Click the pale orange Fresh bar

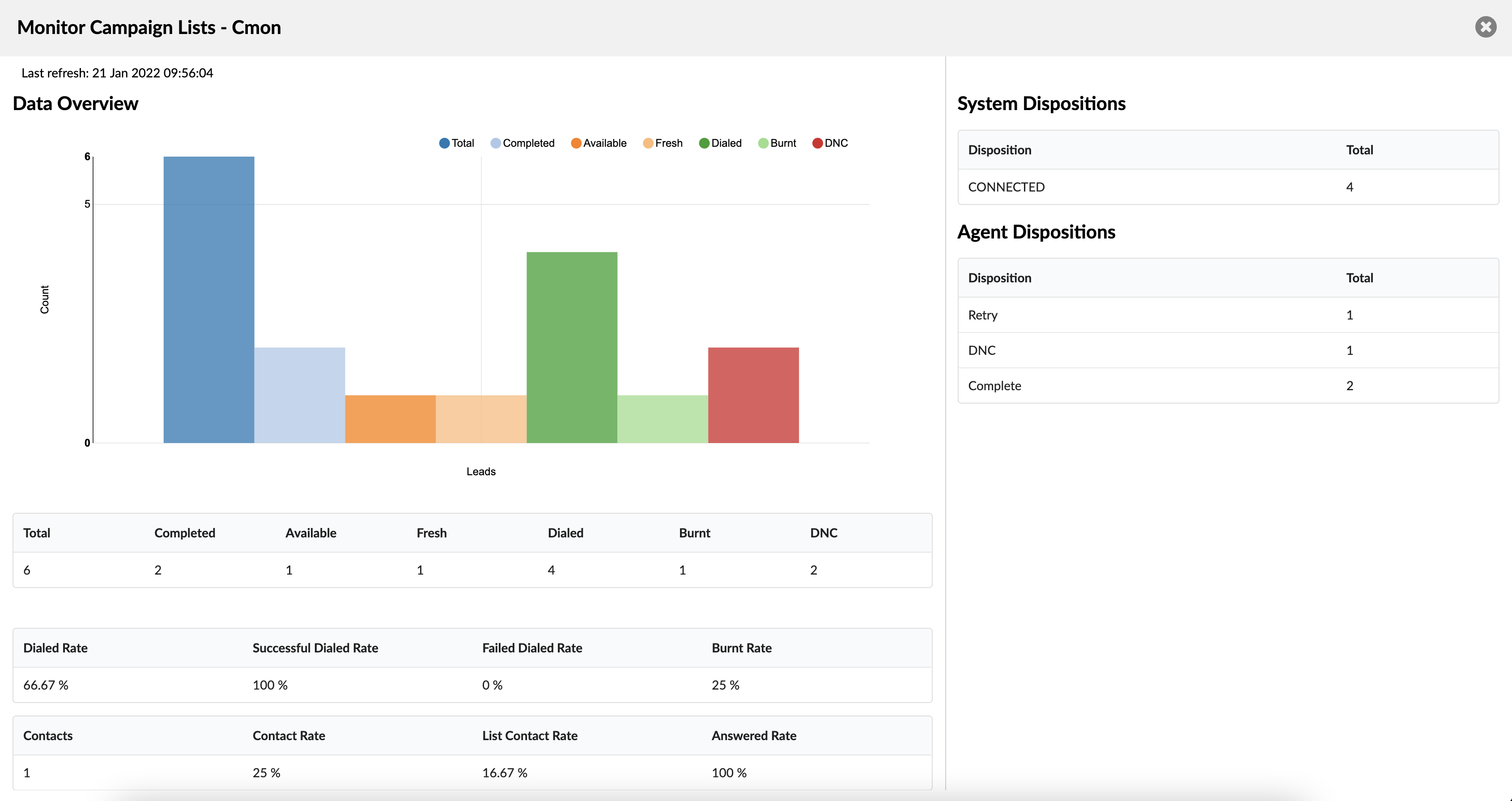click(481, 419)
